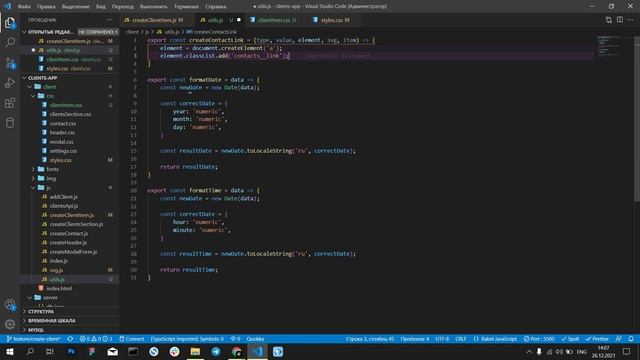Open the Mail app from the taskbar

[x=112, y=351]
